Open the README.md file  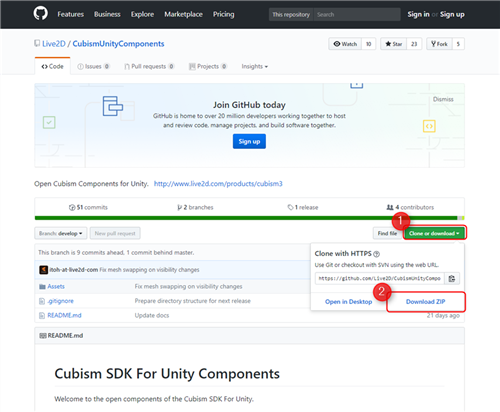[64, 315]
